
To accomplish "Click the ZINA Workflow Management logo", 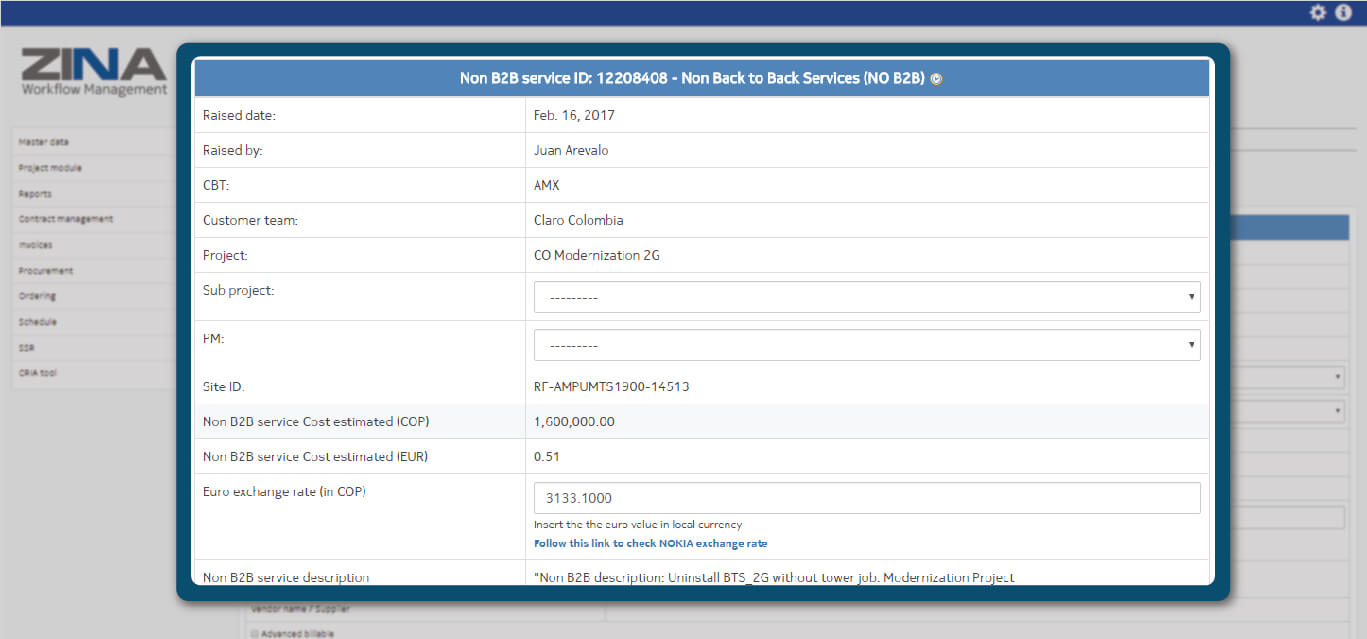I will [x=94, y=72].
